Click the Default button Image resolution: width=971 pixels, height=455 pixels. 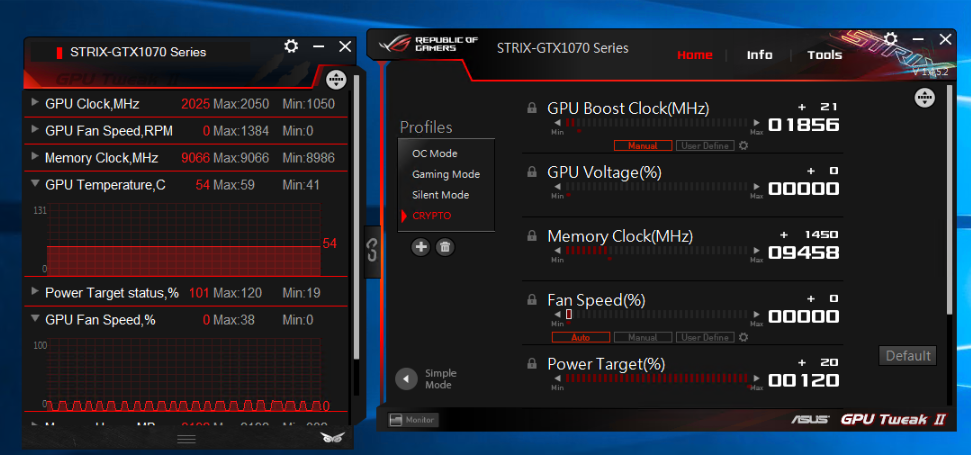[908, 355]
